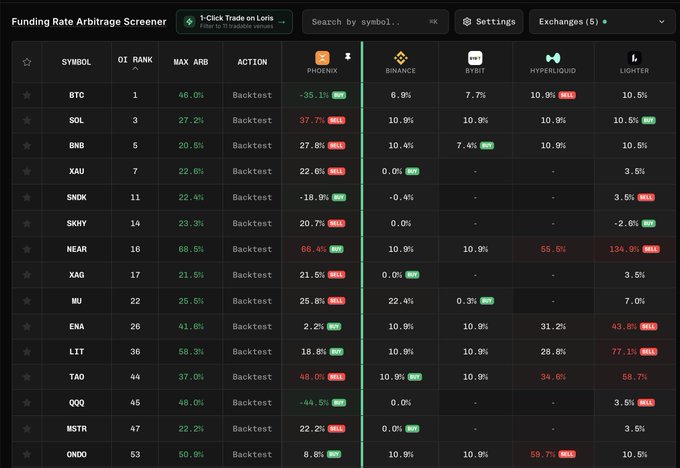
Task: Click 1-Click Trade on Loris banner
Action: tap(234, 22)
